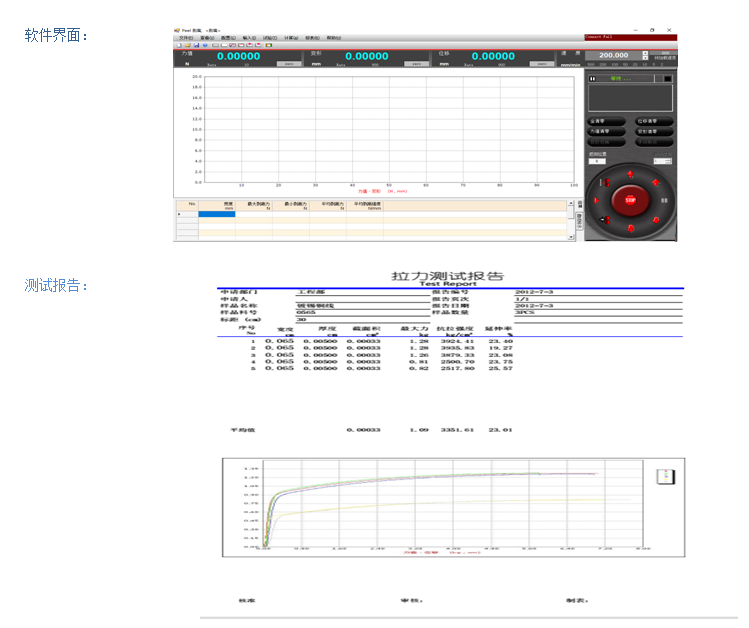Click the red play triangle on the dial
This screenshot has width=749, height=628.
596,201
